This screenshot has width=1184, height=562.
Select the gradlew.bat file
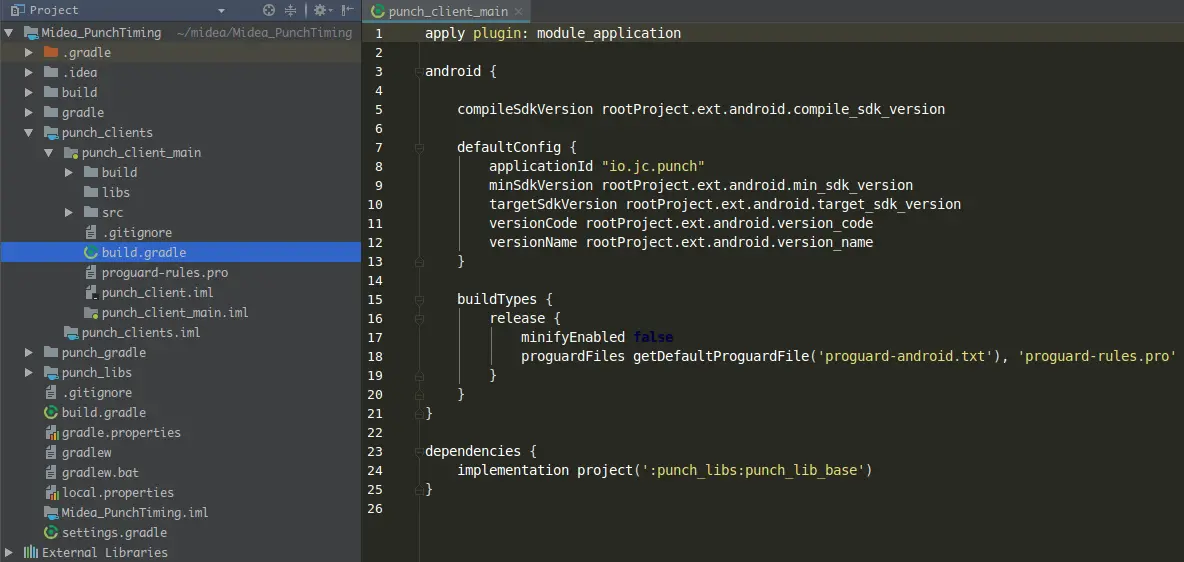tap(100, 472)
